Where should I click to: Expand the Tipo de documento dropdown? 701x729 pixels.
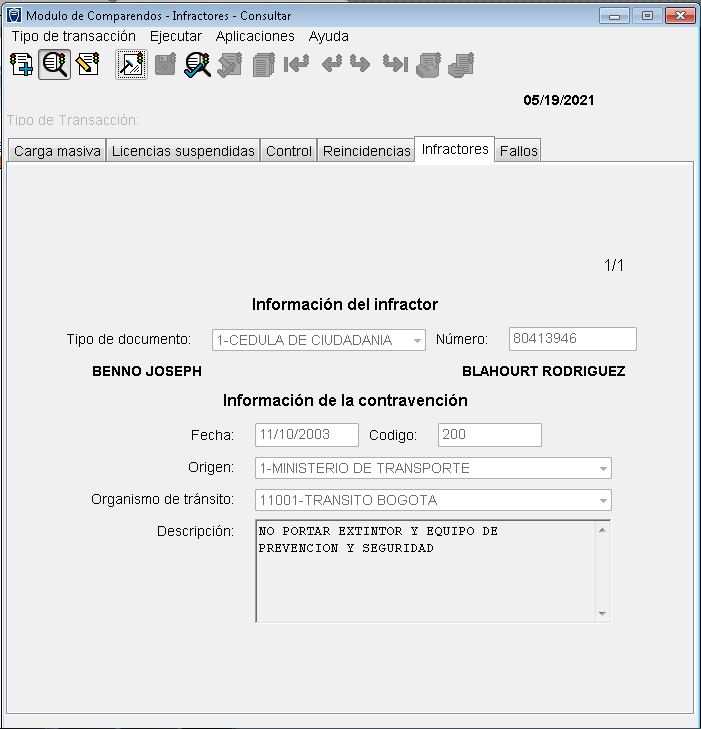tap(417, 340)
